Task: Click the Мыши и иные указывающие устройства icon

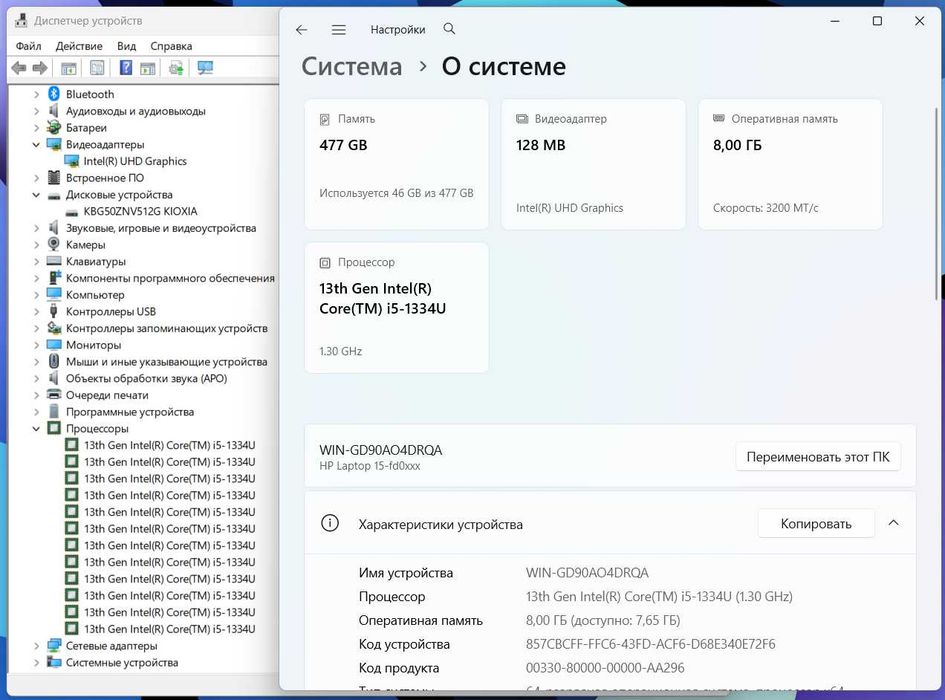Action: click(54, 361)
